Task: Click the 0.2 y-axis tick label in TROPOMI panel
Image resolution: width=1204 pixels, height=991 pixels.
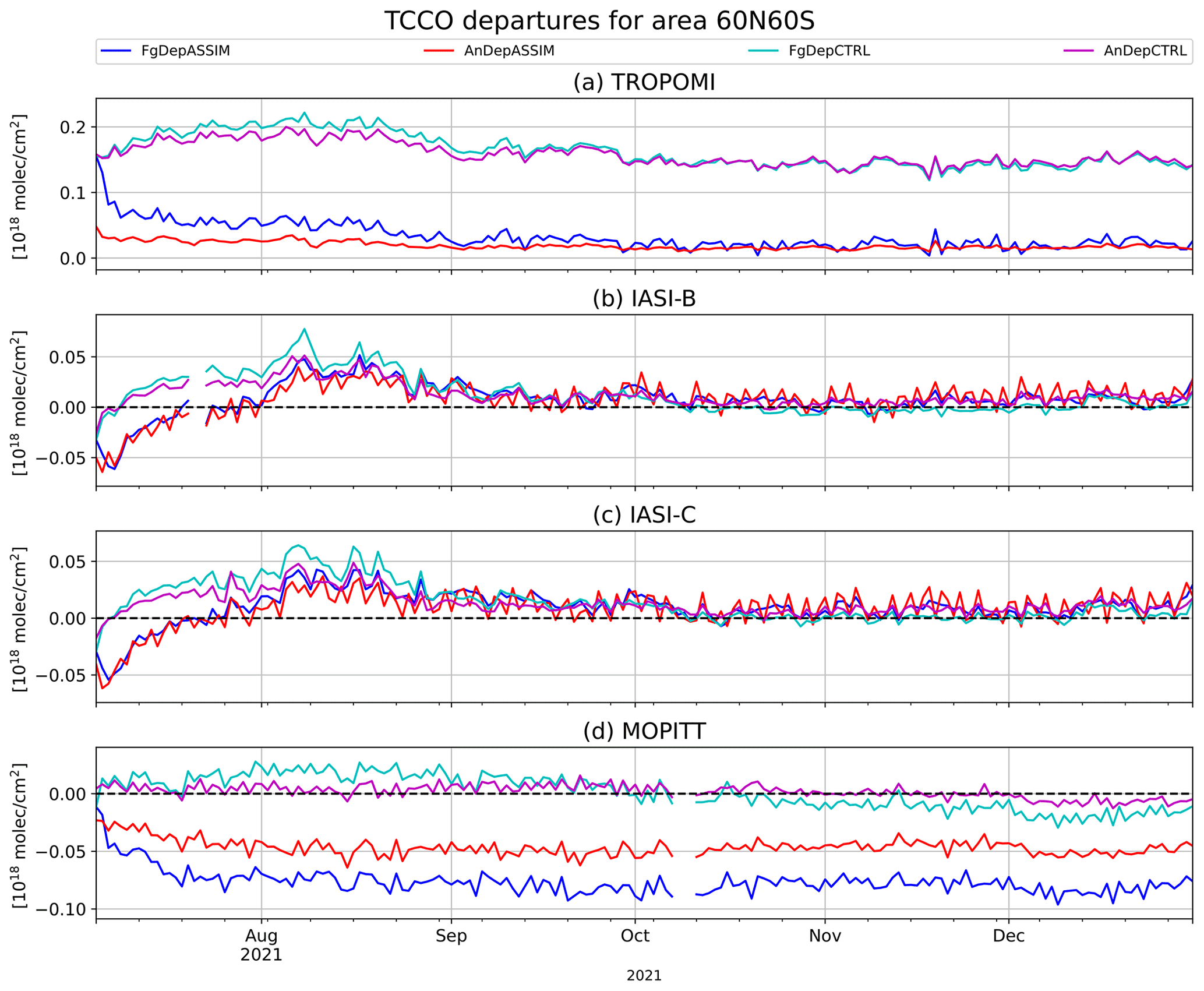Action: (x=73, y=128)
